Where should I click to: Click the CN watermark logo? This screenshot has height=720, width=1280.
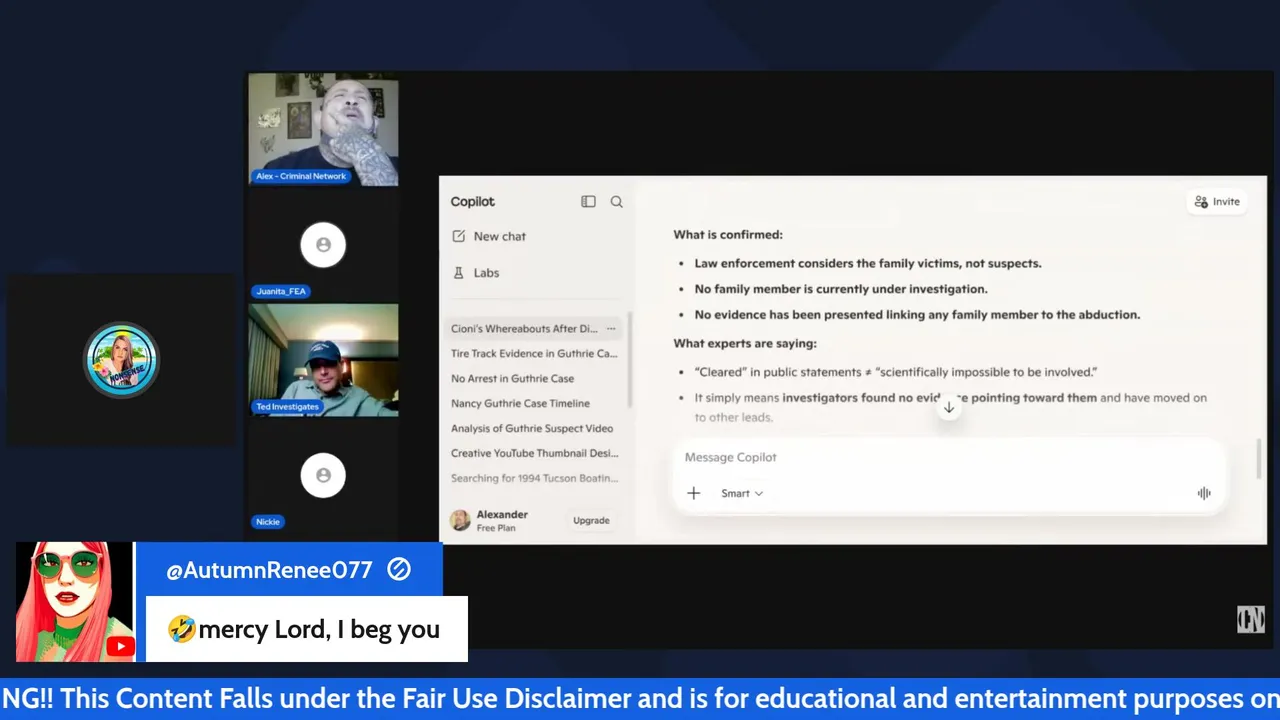pyautogui.click(x=1251, y=620)
